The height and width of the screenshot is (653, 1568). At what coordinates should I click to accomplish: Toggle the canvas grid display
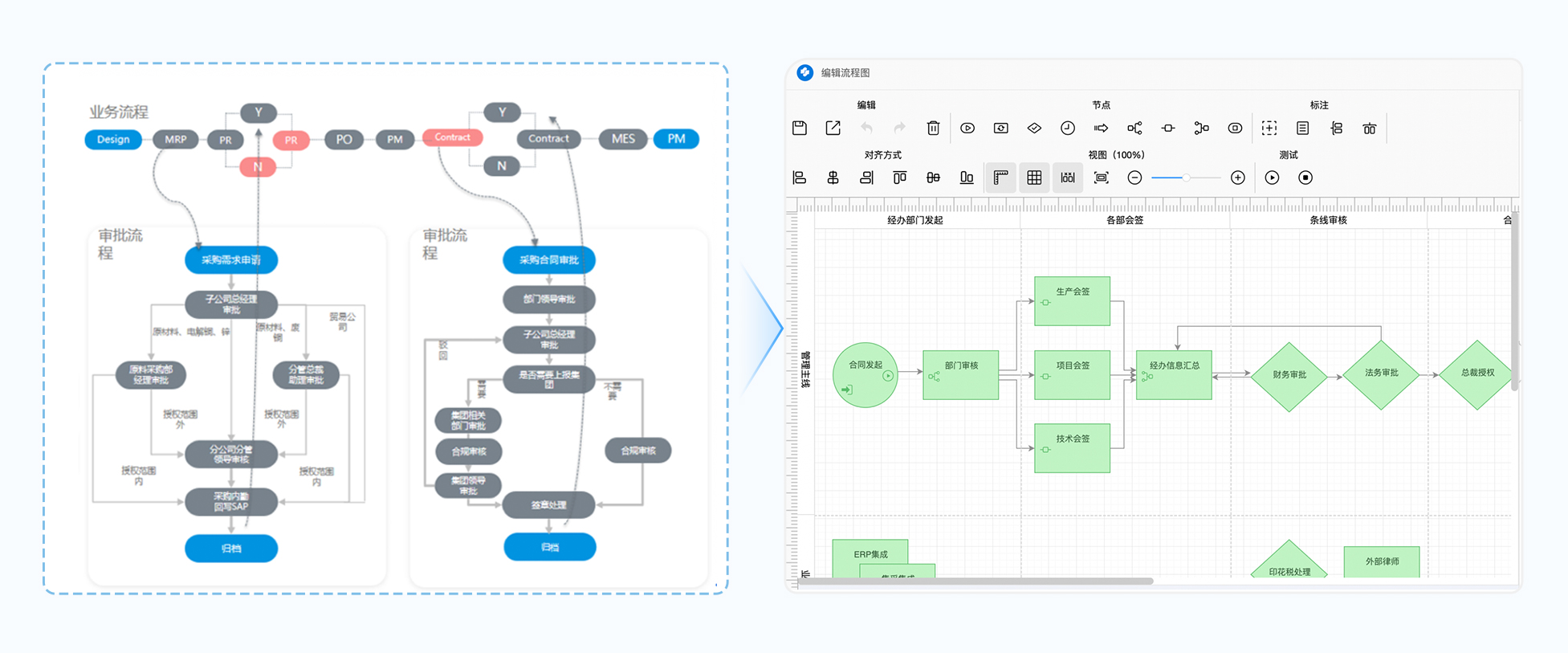point(1034,178)
